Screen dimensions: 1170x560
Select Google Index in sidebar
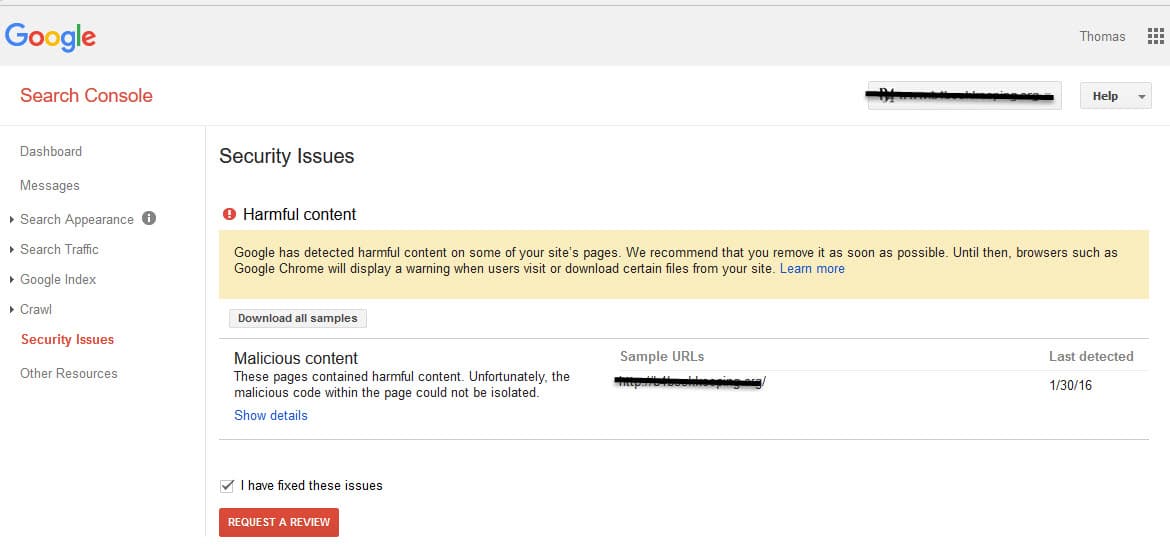click(58, 279)
